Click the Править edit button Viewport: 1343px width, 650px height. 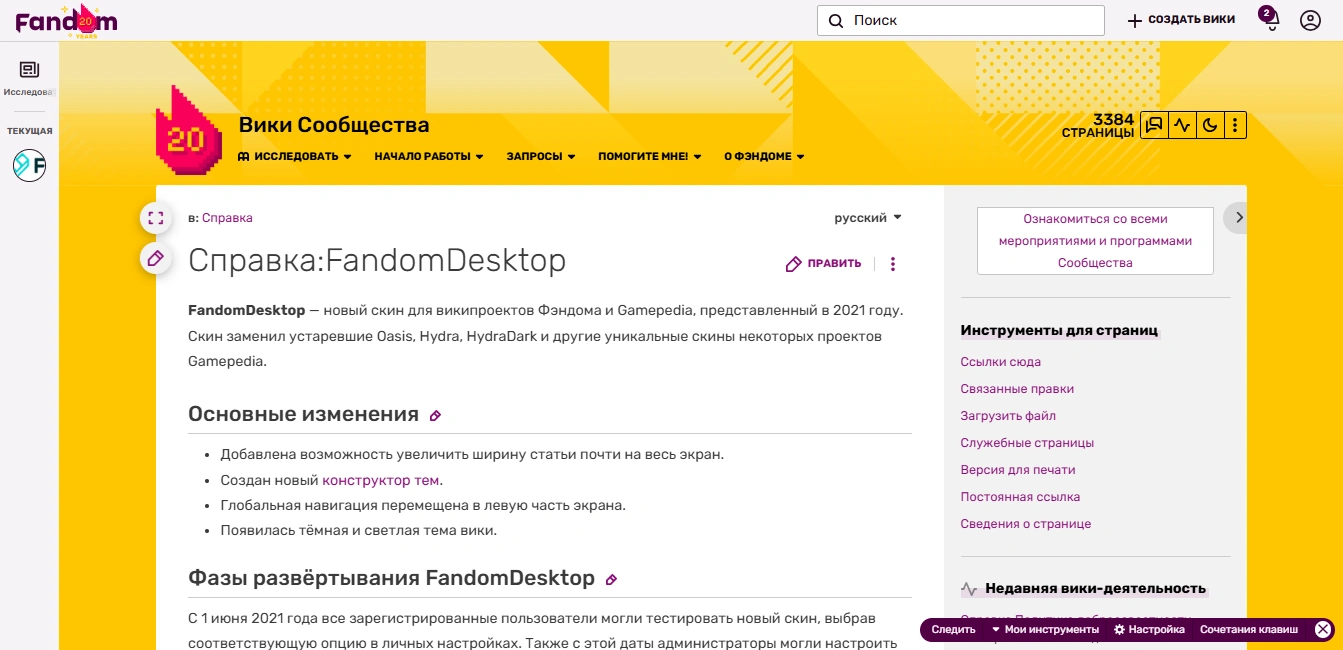824,264
